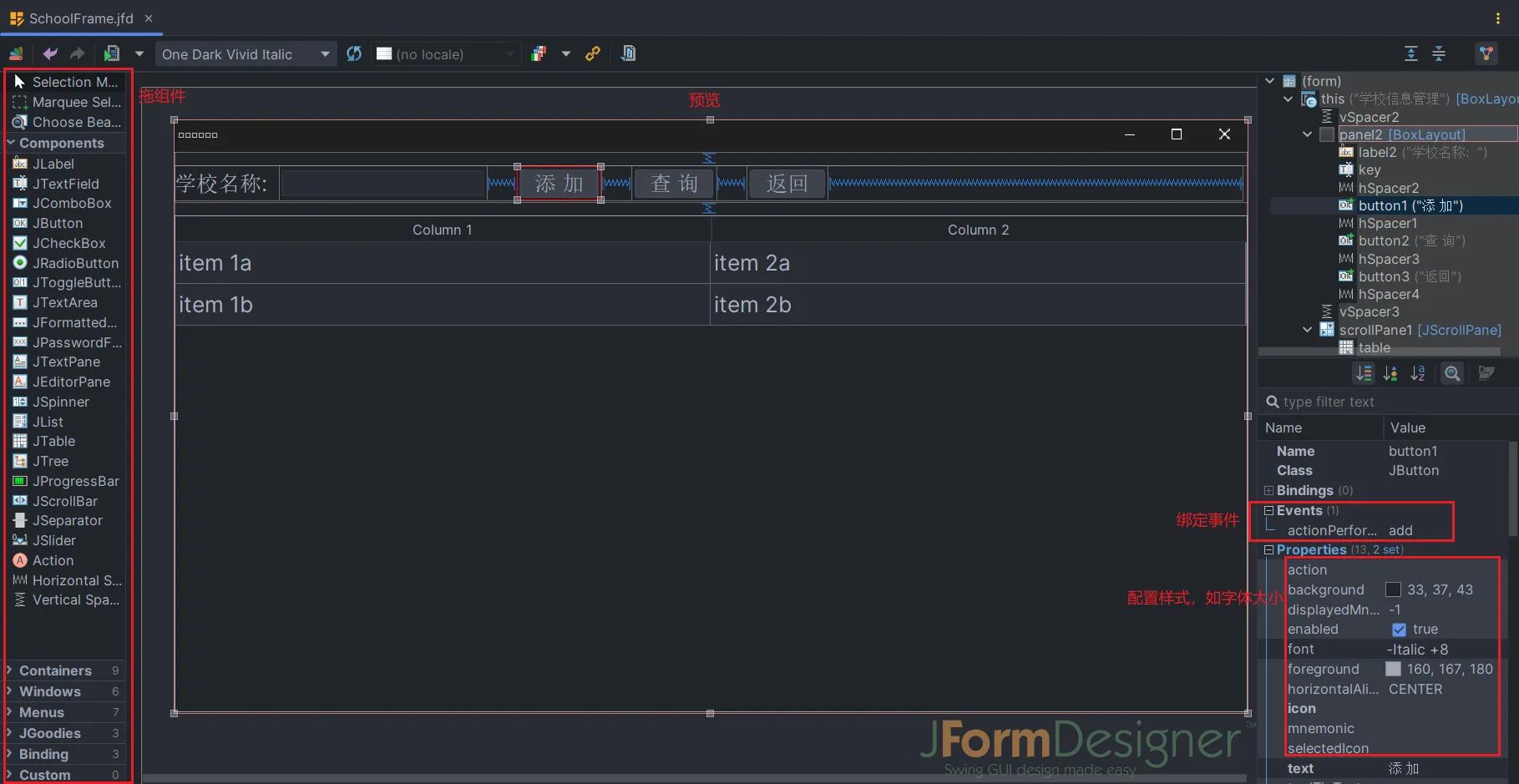Screen dimensions: 1519x784
Task: Click Collapse All in structure panel
Action: [x=1439, y=53]
